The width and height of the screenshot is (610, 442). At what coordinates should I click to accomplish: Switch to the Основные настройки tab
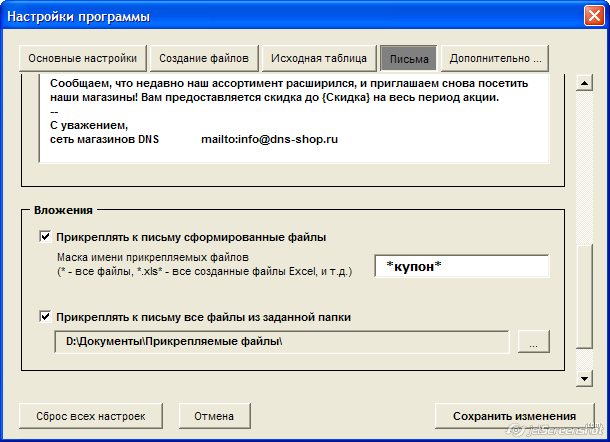82,58
